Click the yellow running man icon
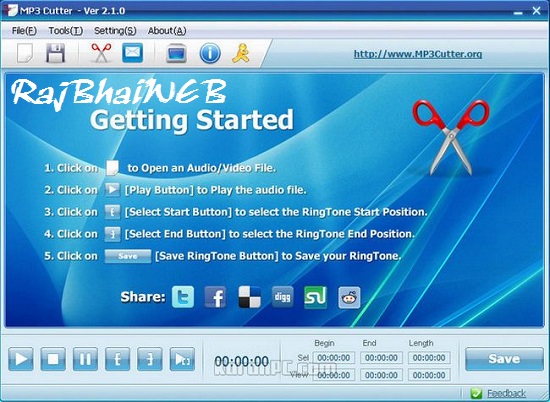 pyautogui.click(x=241, y=53)
